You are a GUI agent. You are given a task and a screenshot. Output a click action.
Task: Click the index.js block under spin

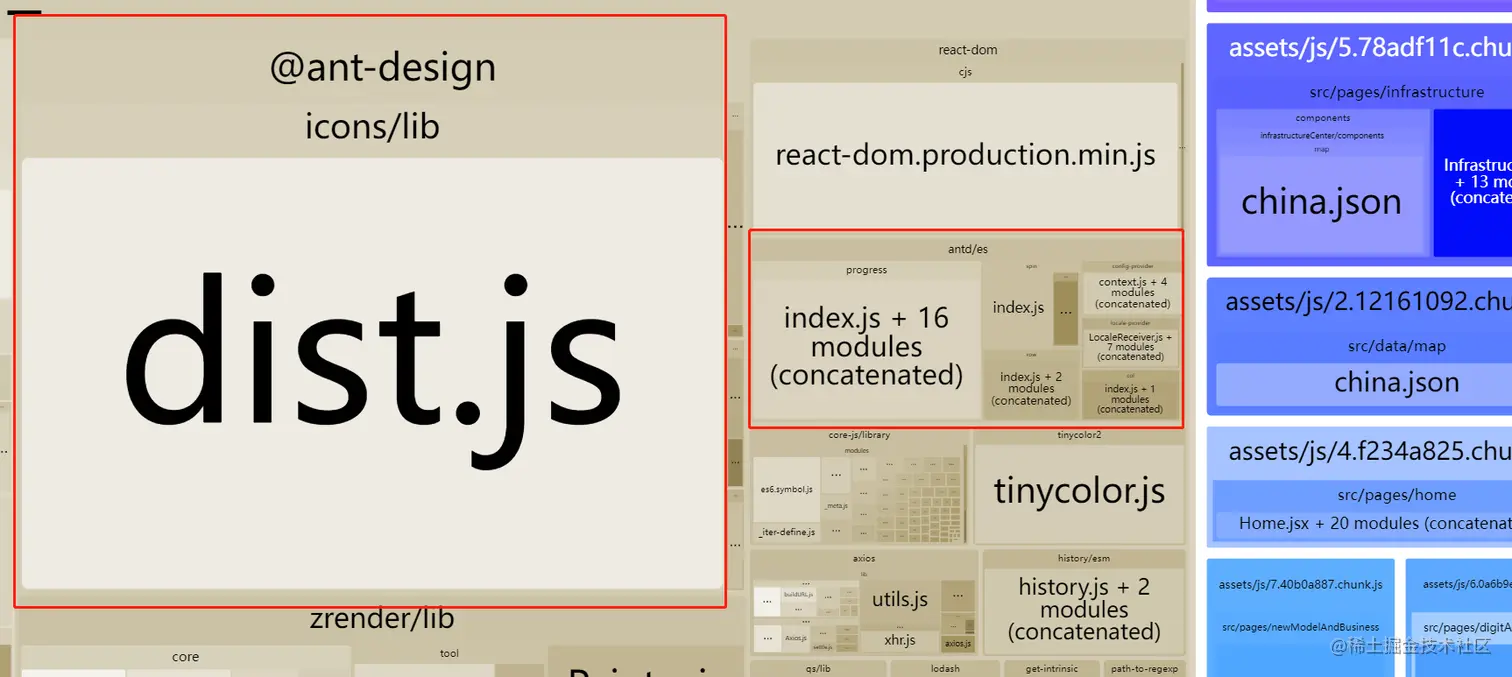tap(1018, 308)
